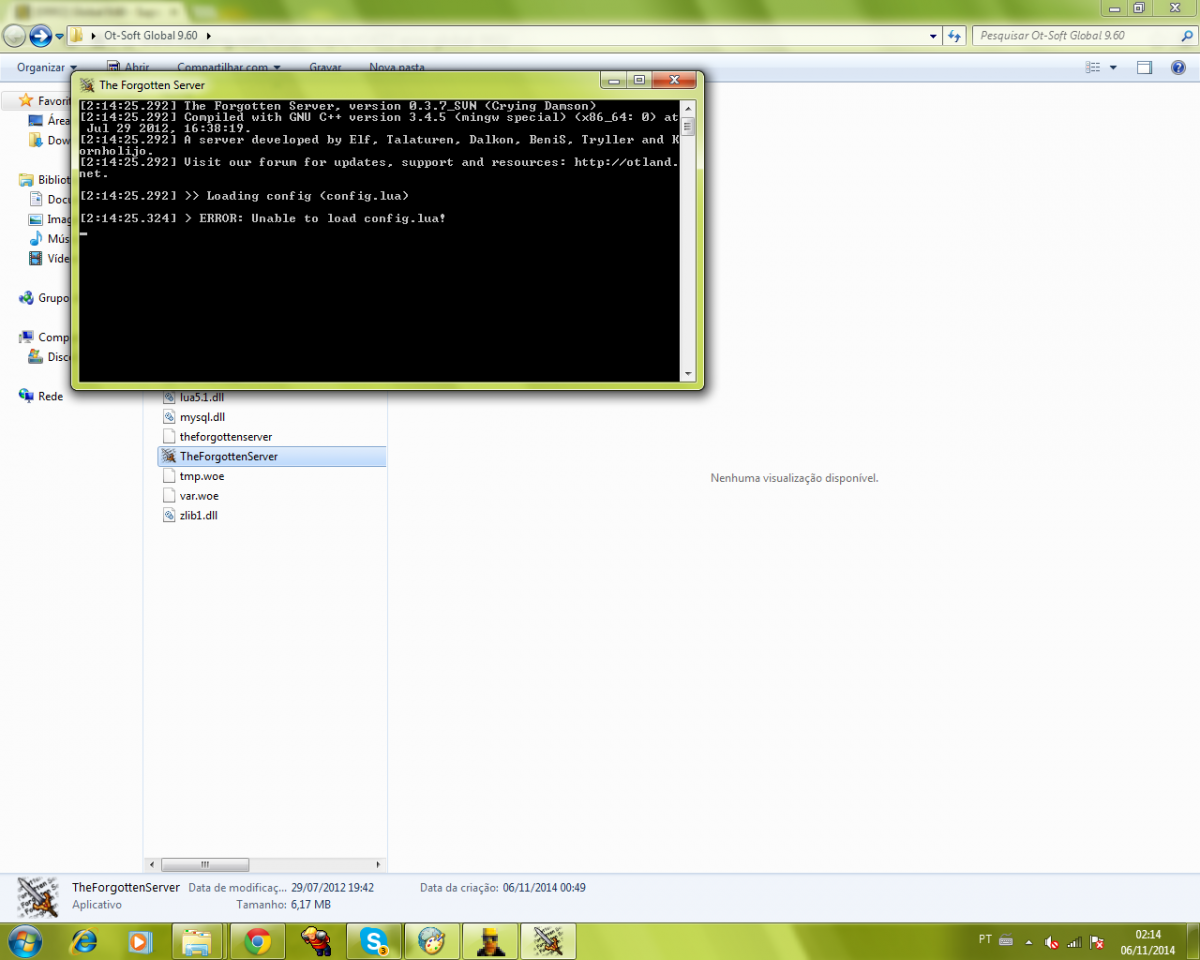This screenshot has width=1200, height=960.
Task: Open Explorer help with the question mark icon
Action: point(1179,67)
